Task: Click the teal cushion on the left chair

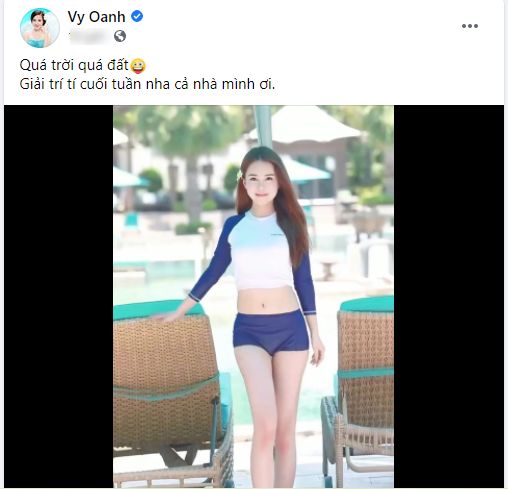Action: [x=157, y=309]
